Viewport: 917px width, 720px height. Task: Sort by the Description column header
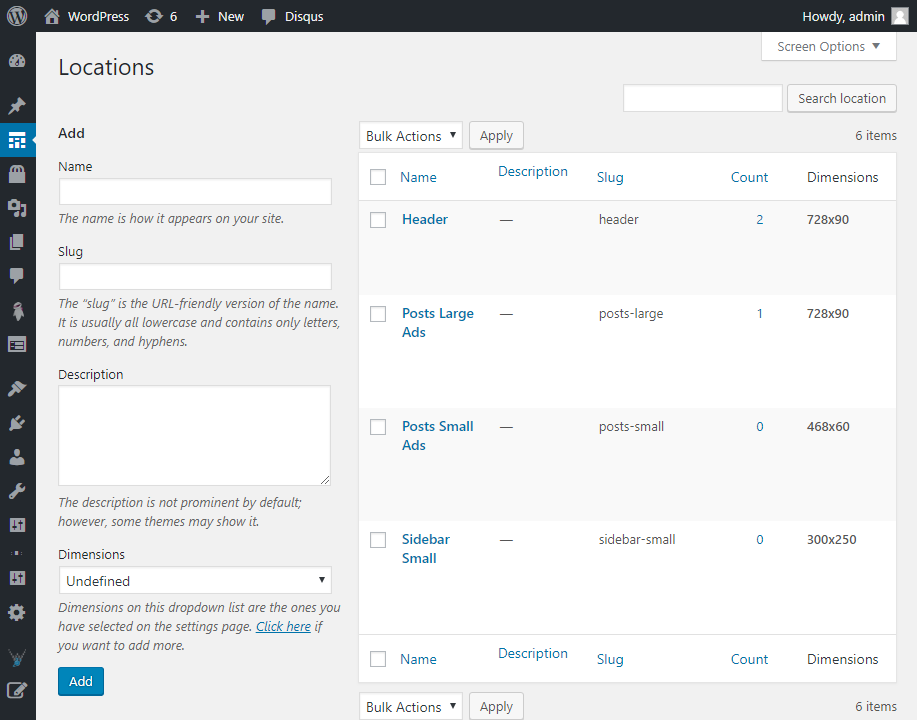coord(533,171)
